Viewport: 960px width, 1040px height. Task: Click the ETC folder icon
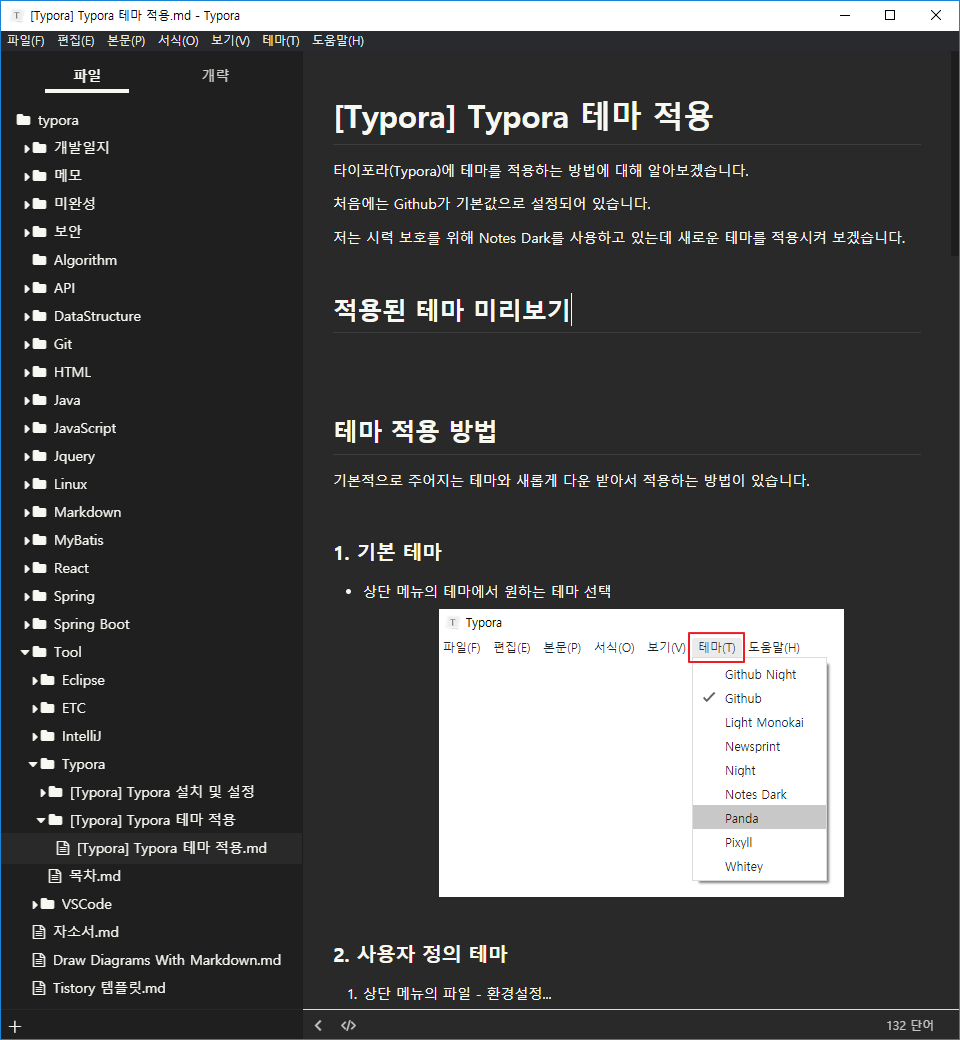[48, 708]
